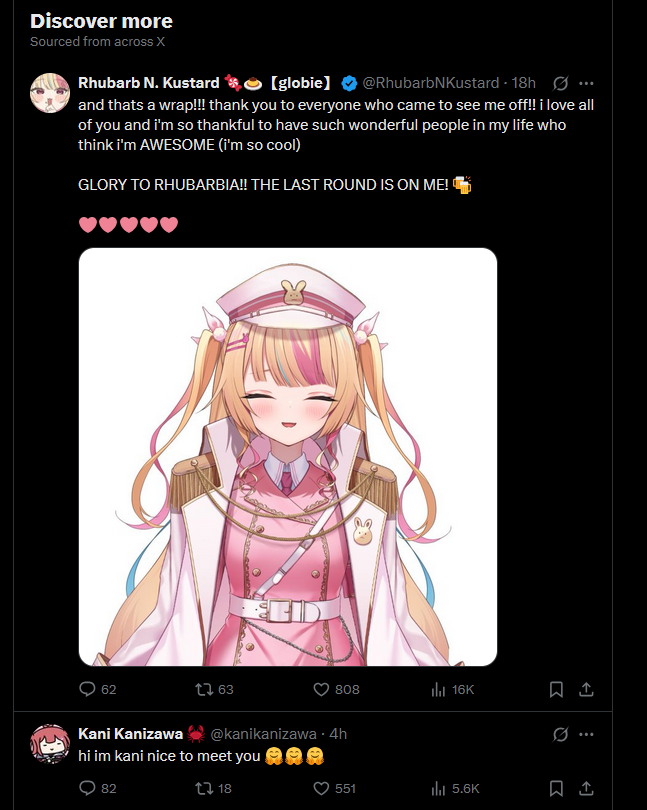Repost Kani Kanizawa's post
Image resolution: width=647 pixels, height=810 pixels.
tap(213, 788)
